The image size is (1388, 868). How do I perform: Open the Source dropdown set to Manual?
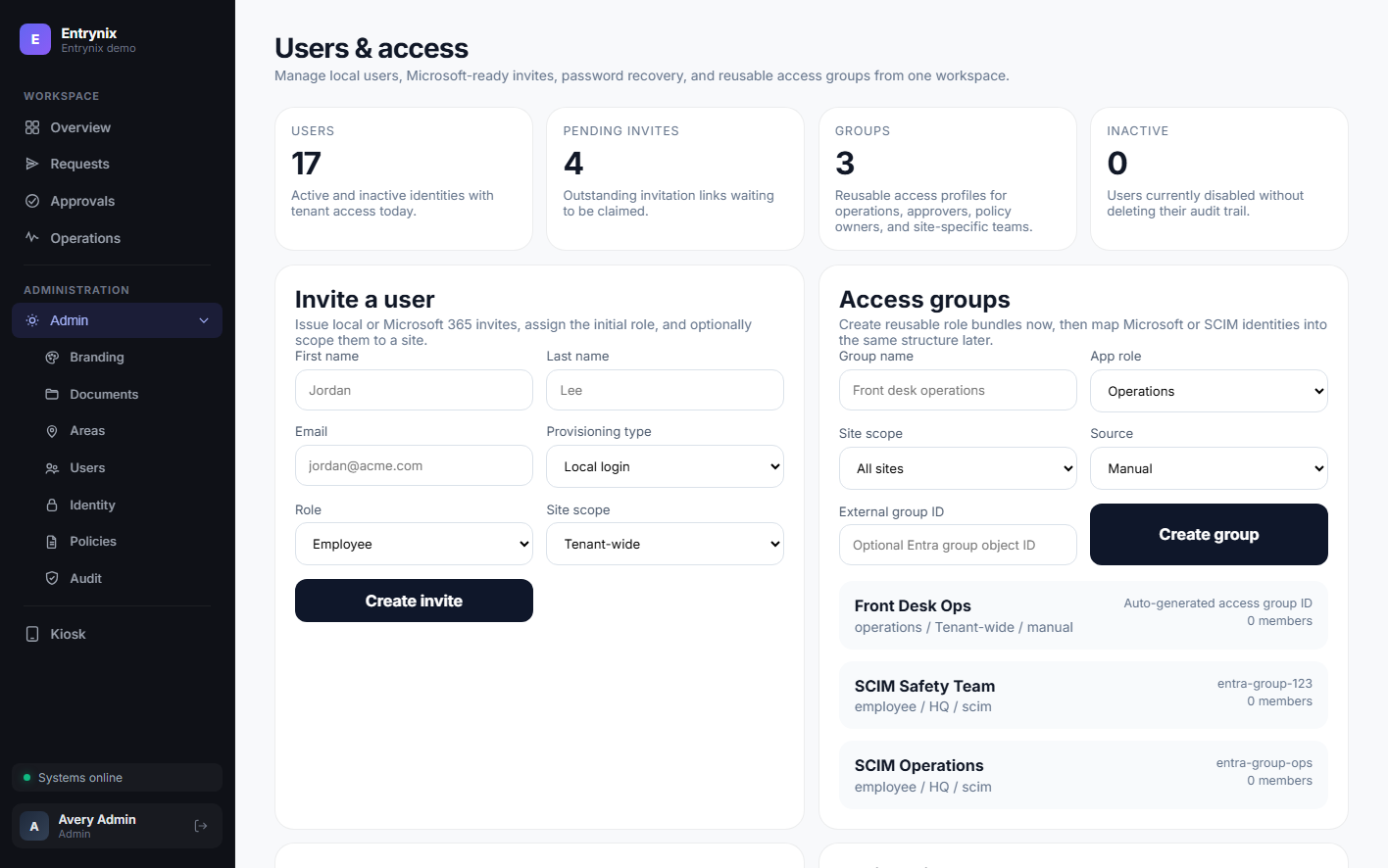pyautogui.click(x=1209, y=468)
